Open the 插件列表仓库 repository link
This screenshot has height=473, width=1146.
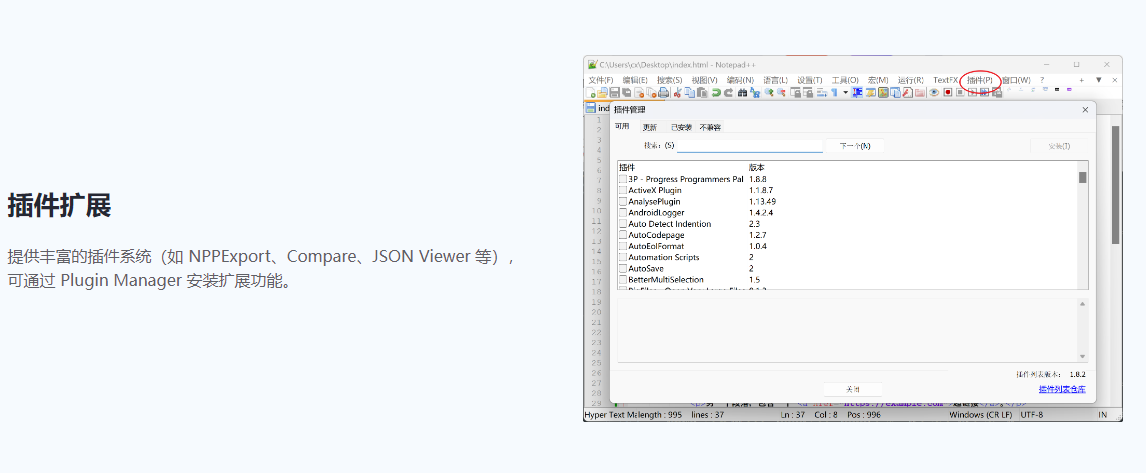pyautogui.click(x=1061, y=389)
